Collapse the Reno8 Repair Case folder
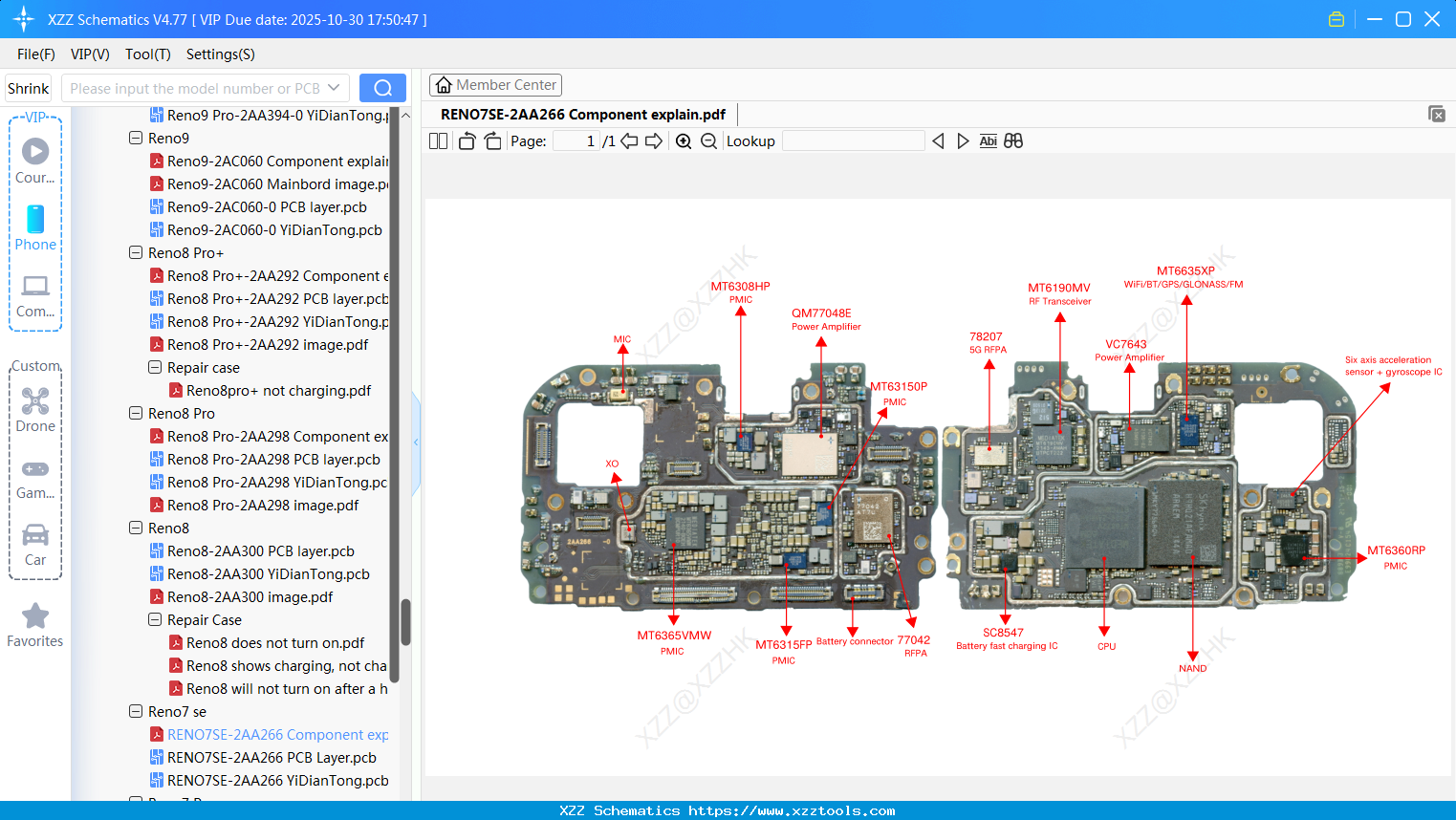 click(x=154, y=619)
